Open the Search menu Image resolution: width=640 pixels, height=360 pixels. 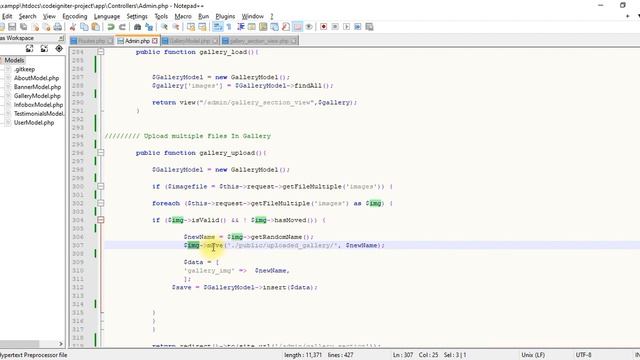(27, 16)
